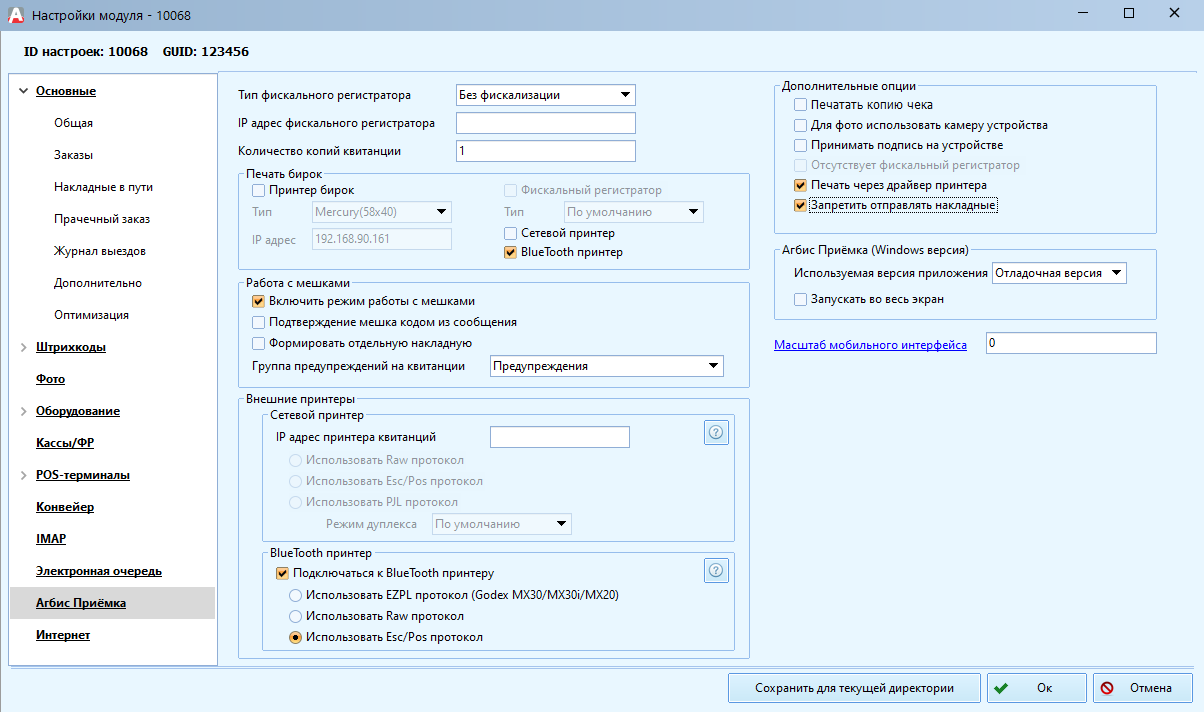
Task: Enable Печатать копию чека checkbox
Action: tap(800, 105)
